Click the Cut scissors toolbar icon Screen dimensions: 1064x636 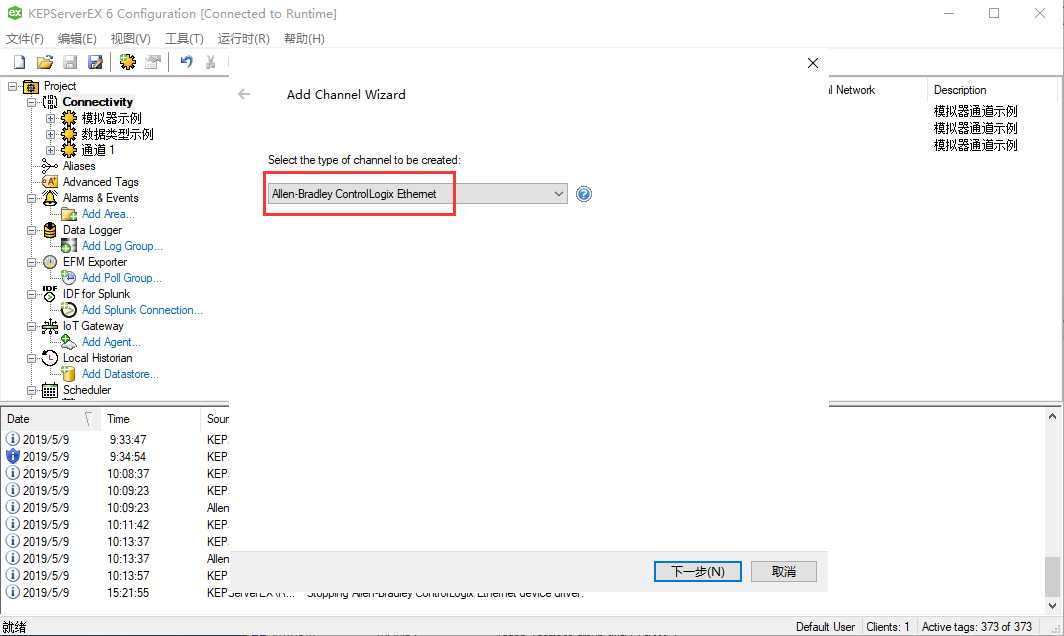(211, 62)
